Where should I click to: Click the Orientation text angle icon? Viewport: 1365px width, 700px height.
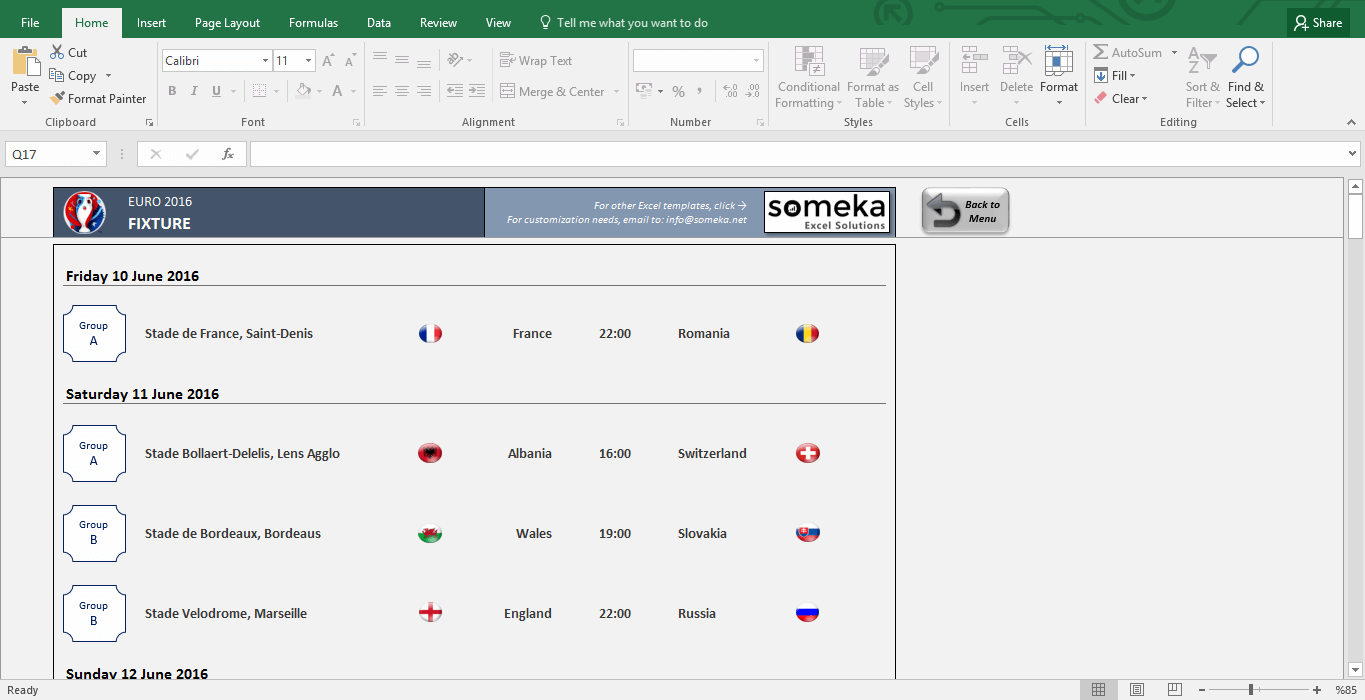click(455, 60)
